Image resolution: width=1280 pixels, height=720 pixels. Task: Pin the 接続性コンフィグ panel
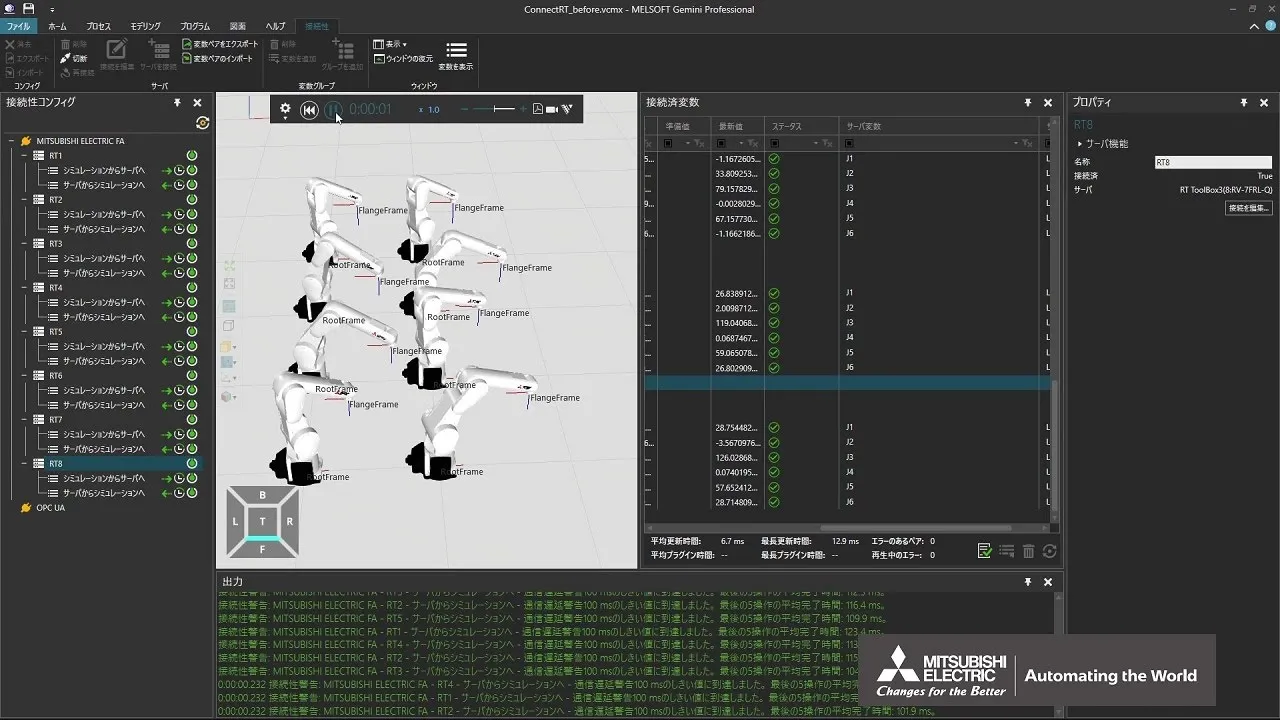(177, 102)
